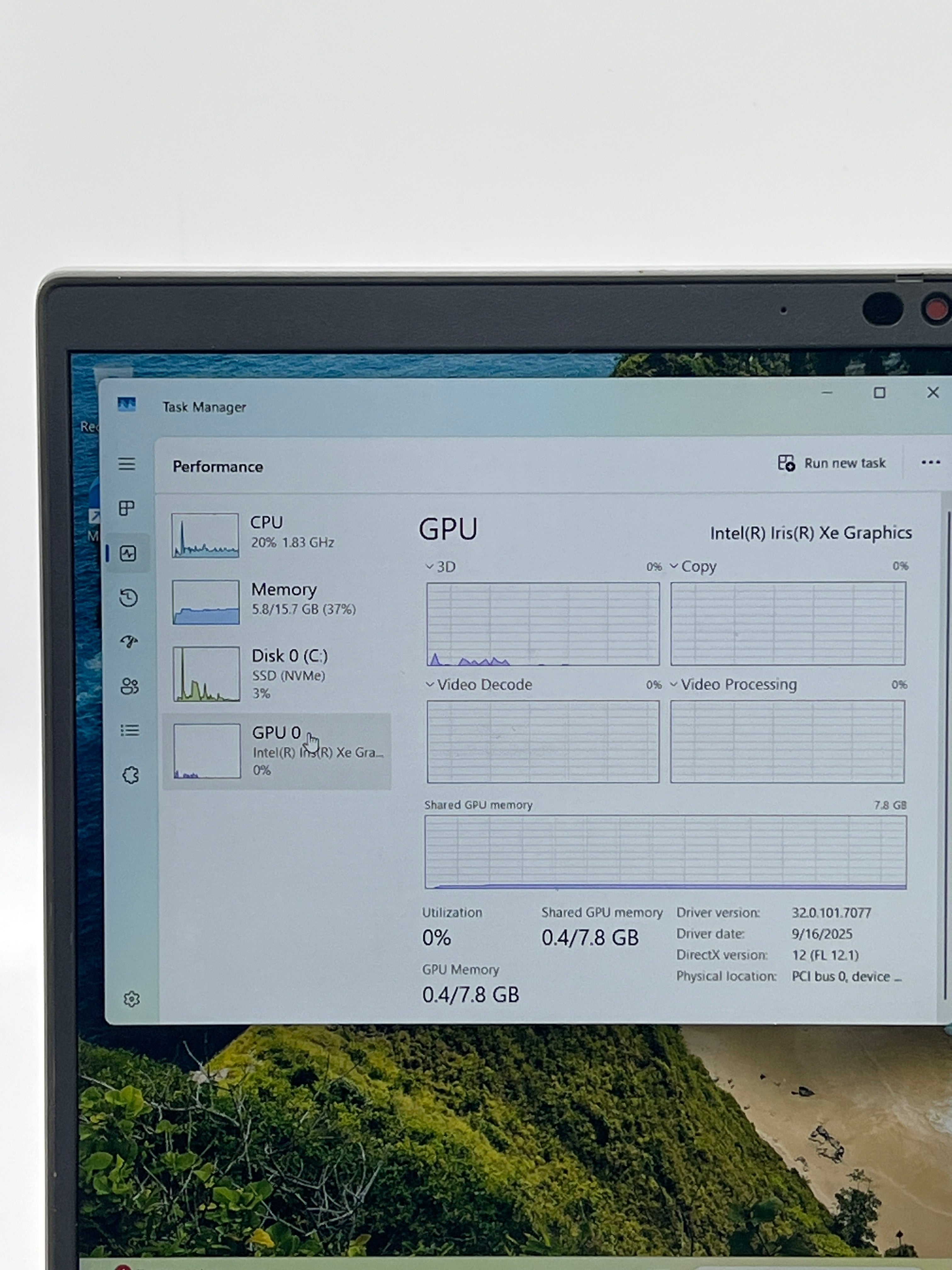Select the Performance page icon

pyautogui.click(x=128, y=553)
